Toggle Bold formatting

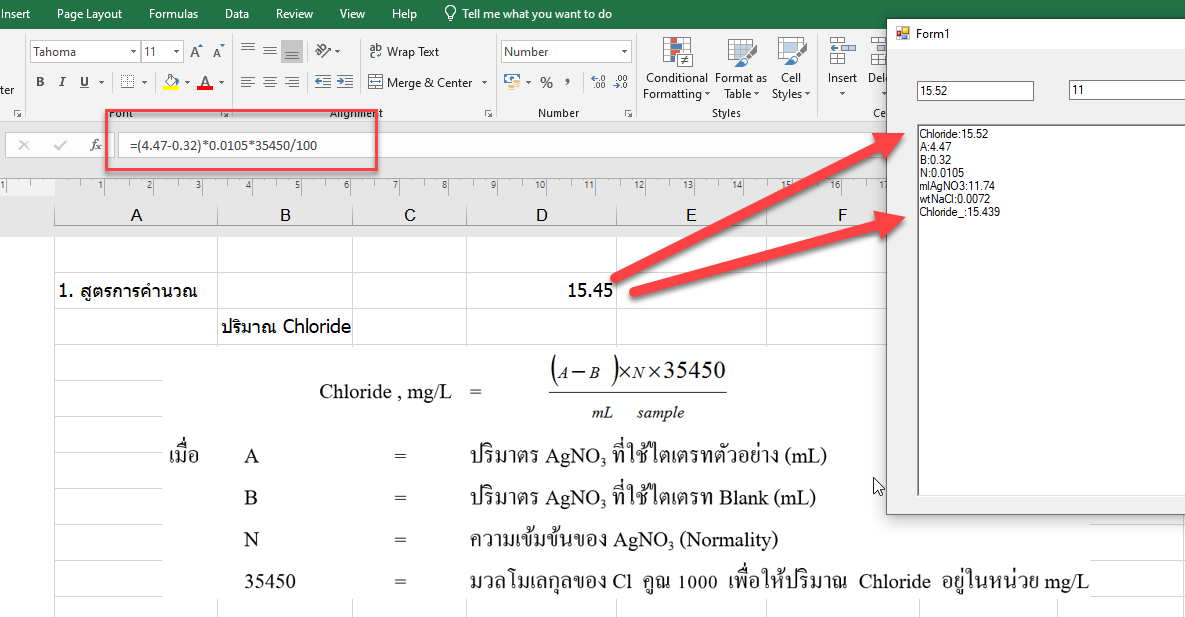(40, 82)
